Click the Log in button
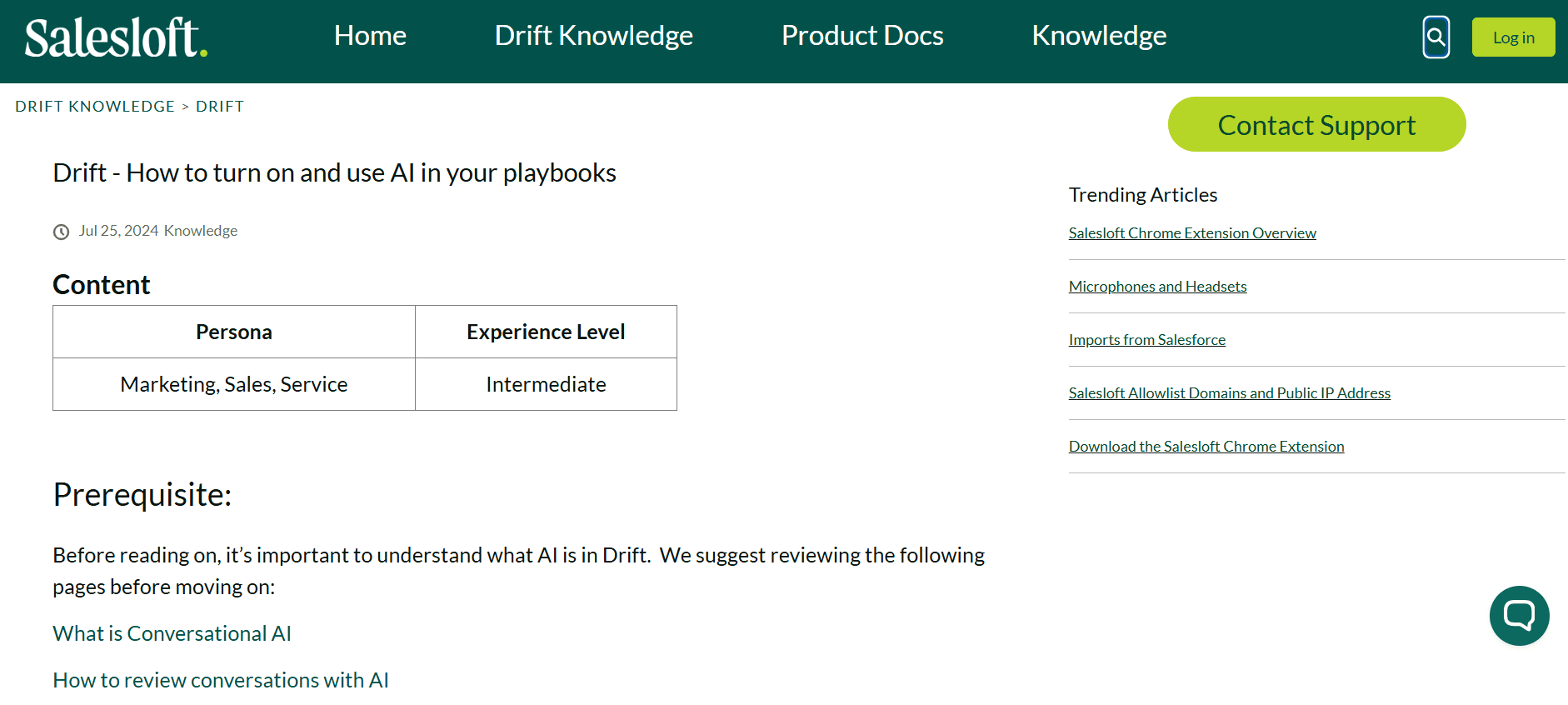 point(1513,37)
